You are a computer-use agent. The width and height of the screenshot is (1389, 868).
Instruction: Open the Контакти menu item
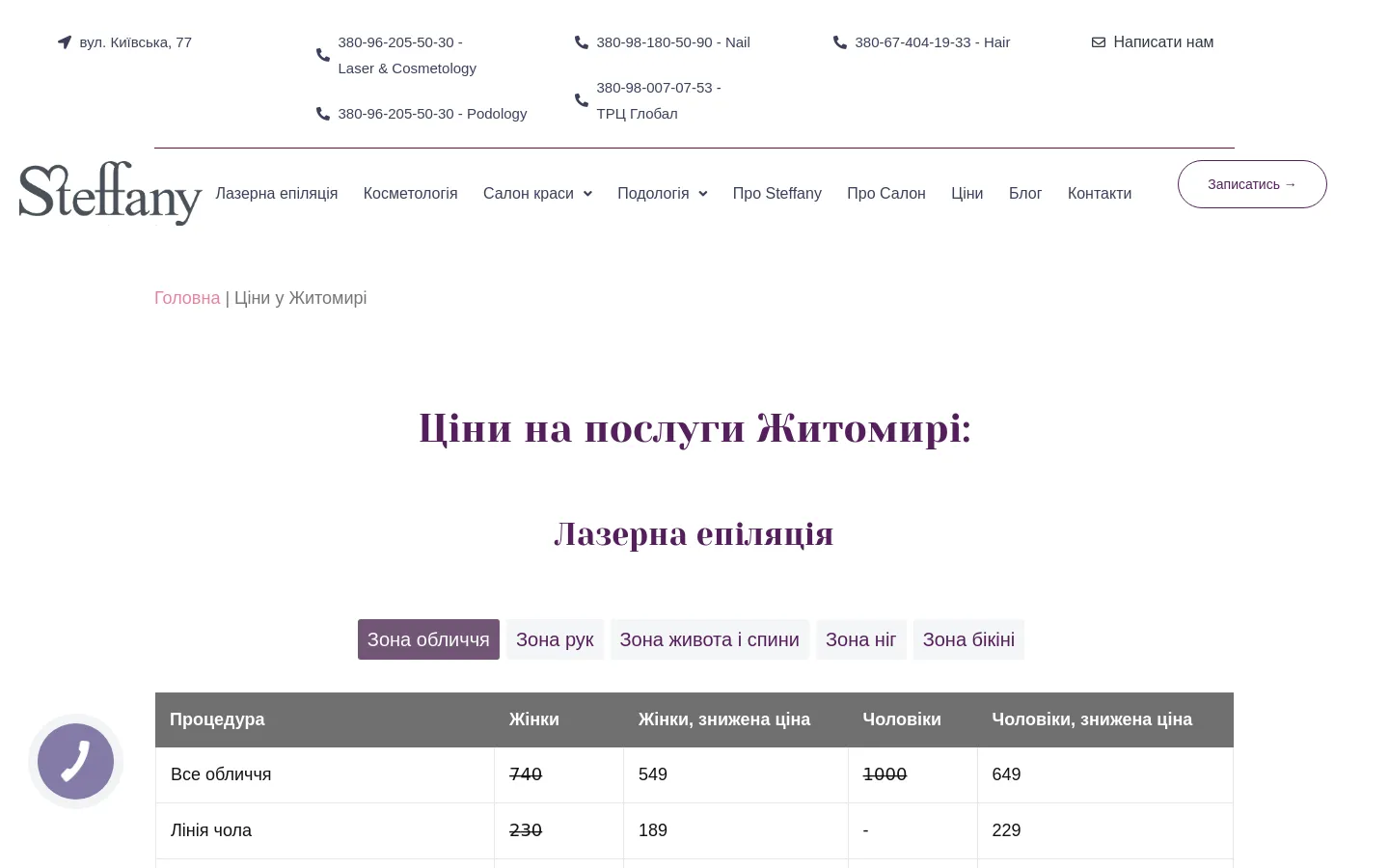1100,193
